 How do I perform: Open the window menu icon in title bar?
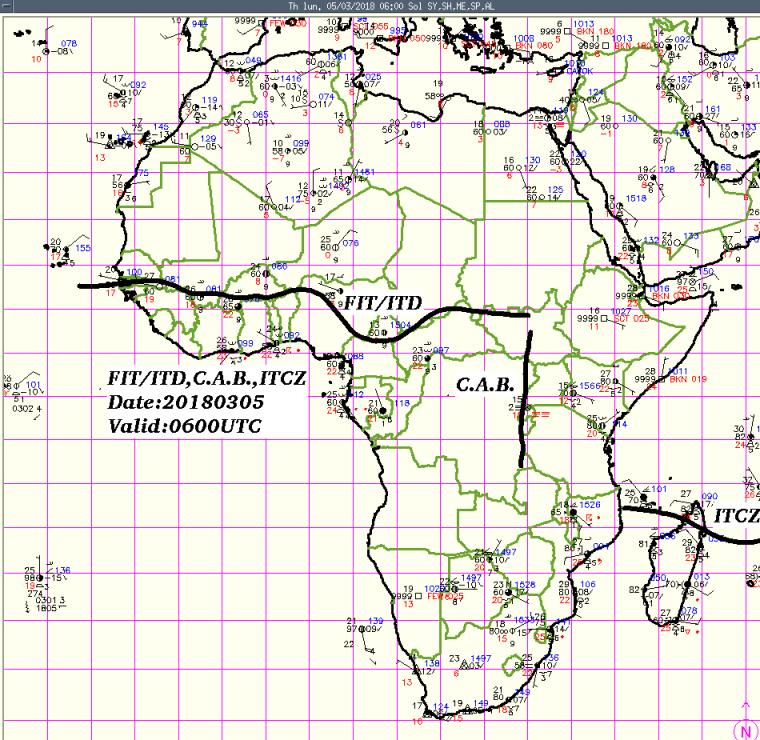click(8, 5)
